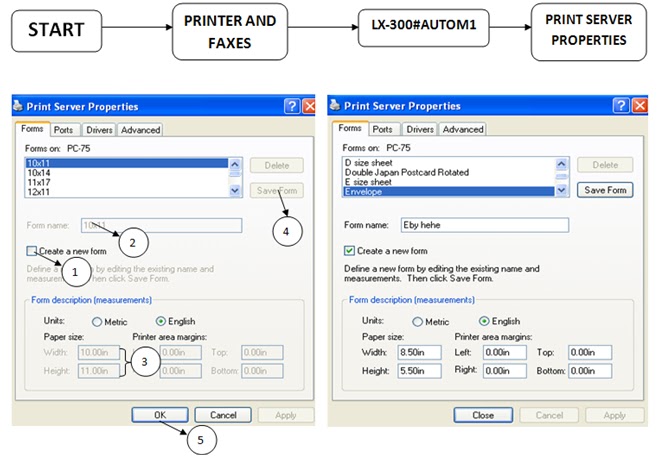Open Advanced tab in right dialog
Screen dimensions: 664x463
(x=463, y=129)
